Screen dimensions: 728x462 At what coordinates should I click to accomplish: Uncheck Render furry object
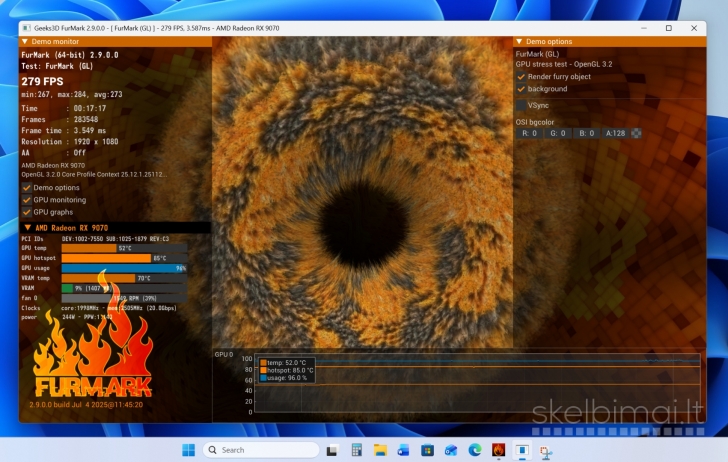coord(521,76)
